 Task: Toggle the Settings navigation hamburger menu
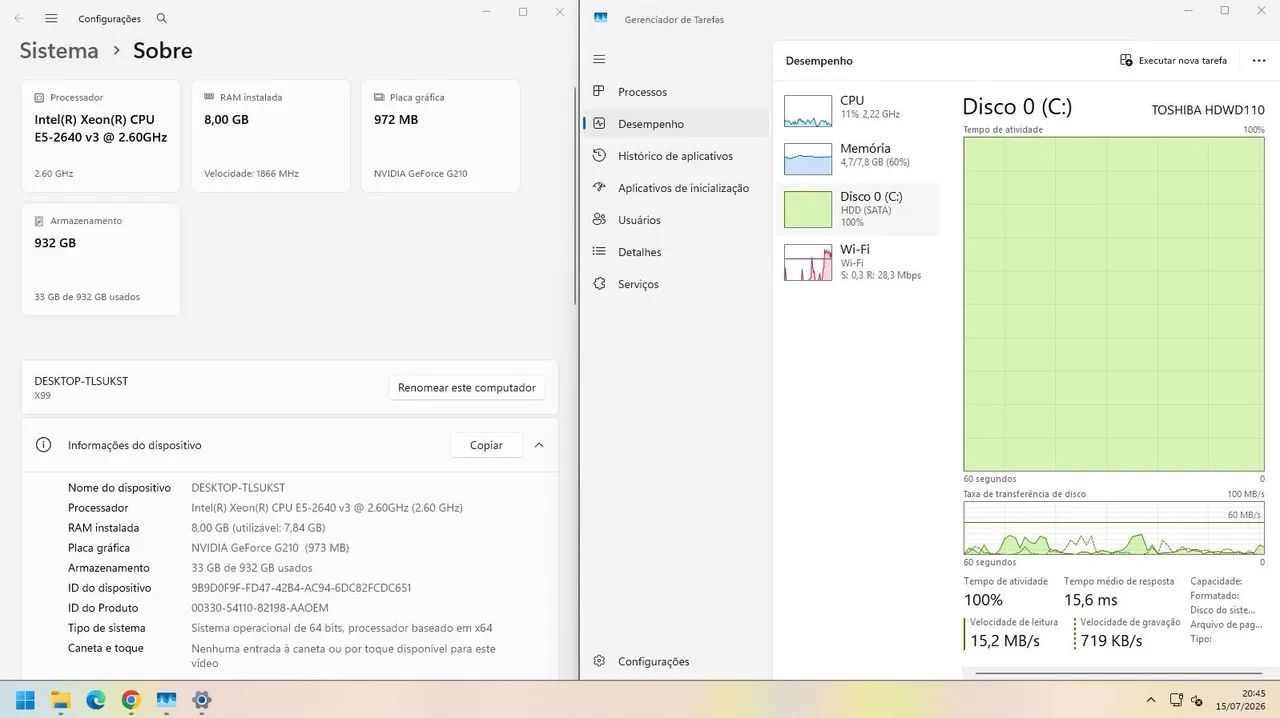[52, 18]
